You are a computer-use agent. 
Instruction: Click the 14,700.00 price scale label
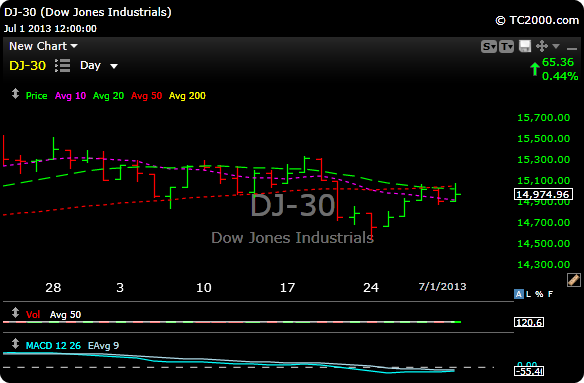coord(544,222)
